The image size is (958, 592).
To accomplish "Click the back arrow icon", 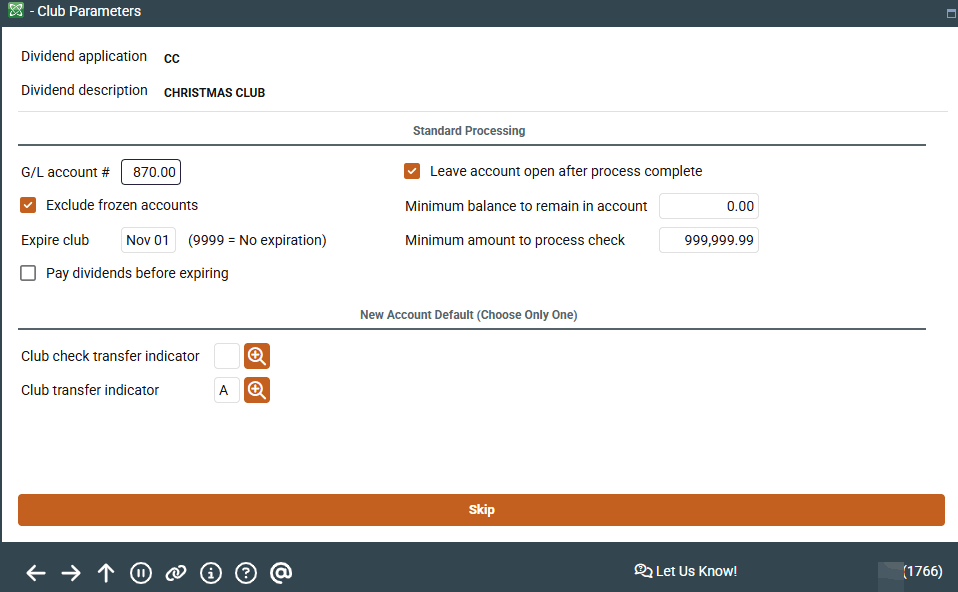I will tap(36, 573).
